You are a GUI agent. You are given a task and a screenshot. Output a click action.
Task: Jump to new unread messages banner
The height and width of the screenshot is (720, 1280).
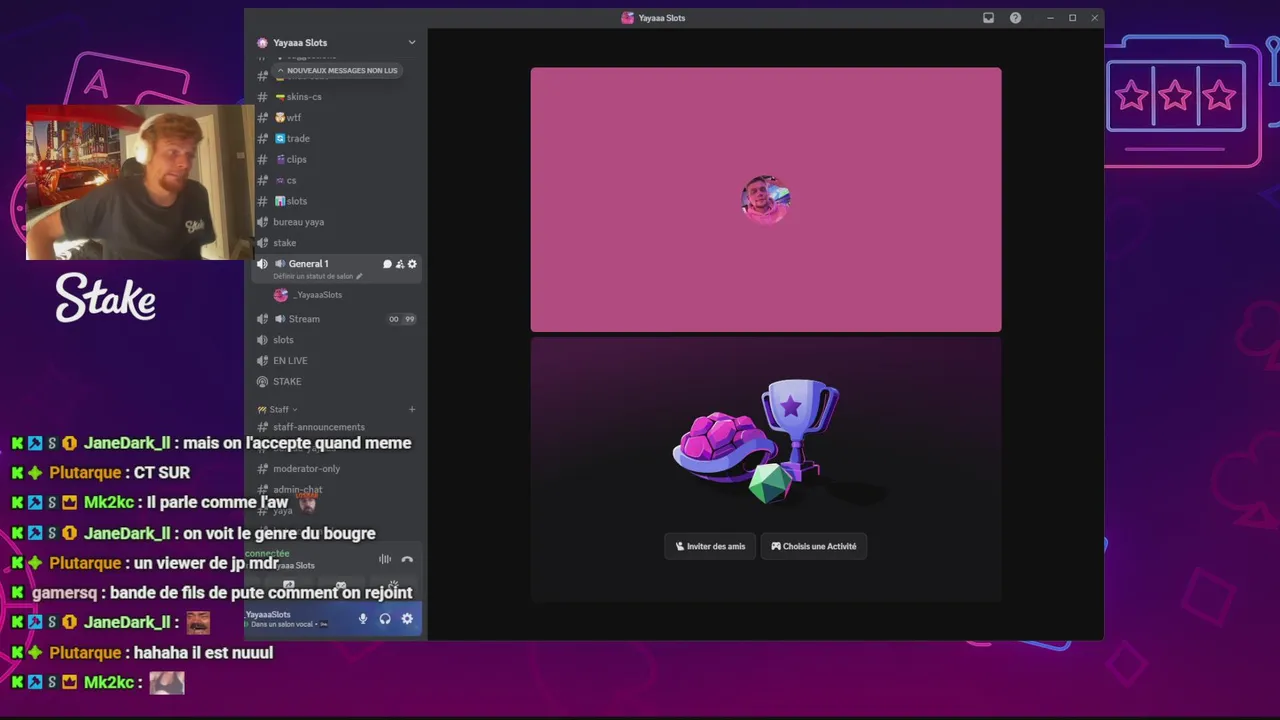click(x=337, y=70)
